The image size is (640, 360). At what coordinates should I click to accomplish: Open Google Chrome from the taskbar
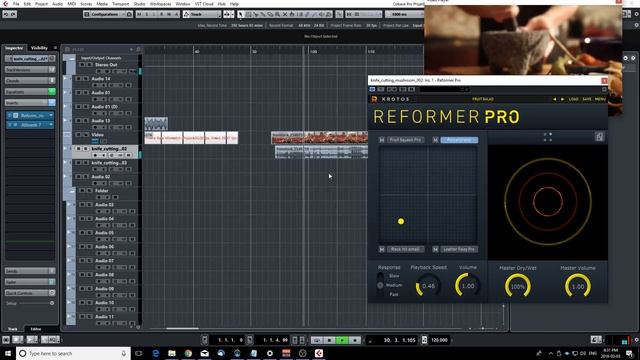[x=188, y=353]
